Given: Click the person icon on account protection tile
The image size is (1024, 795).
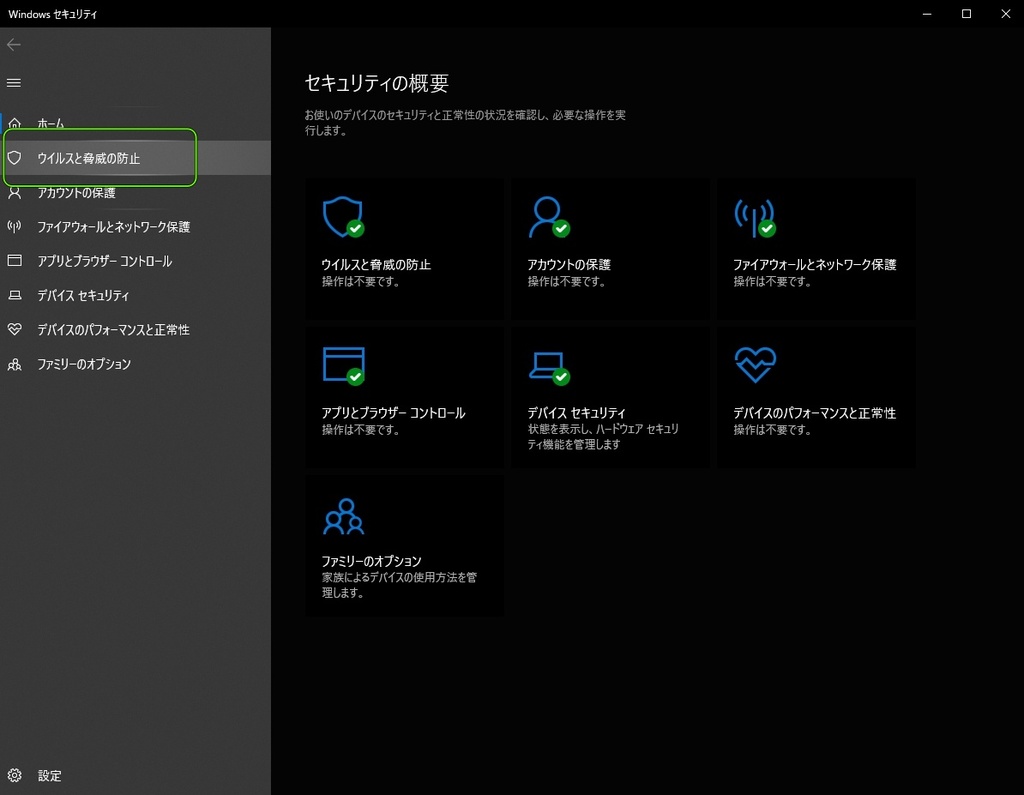Looking at the screenshot, I should tap(547, 216).
